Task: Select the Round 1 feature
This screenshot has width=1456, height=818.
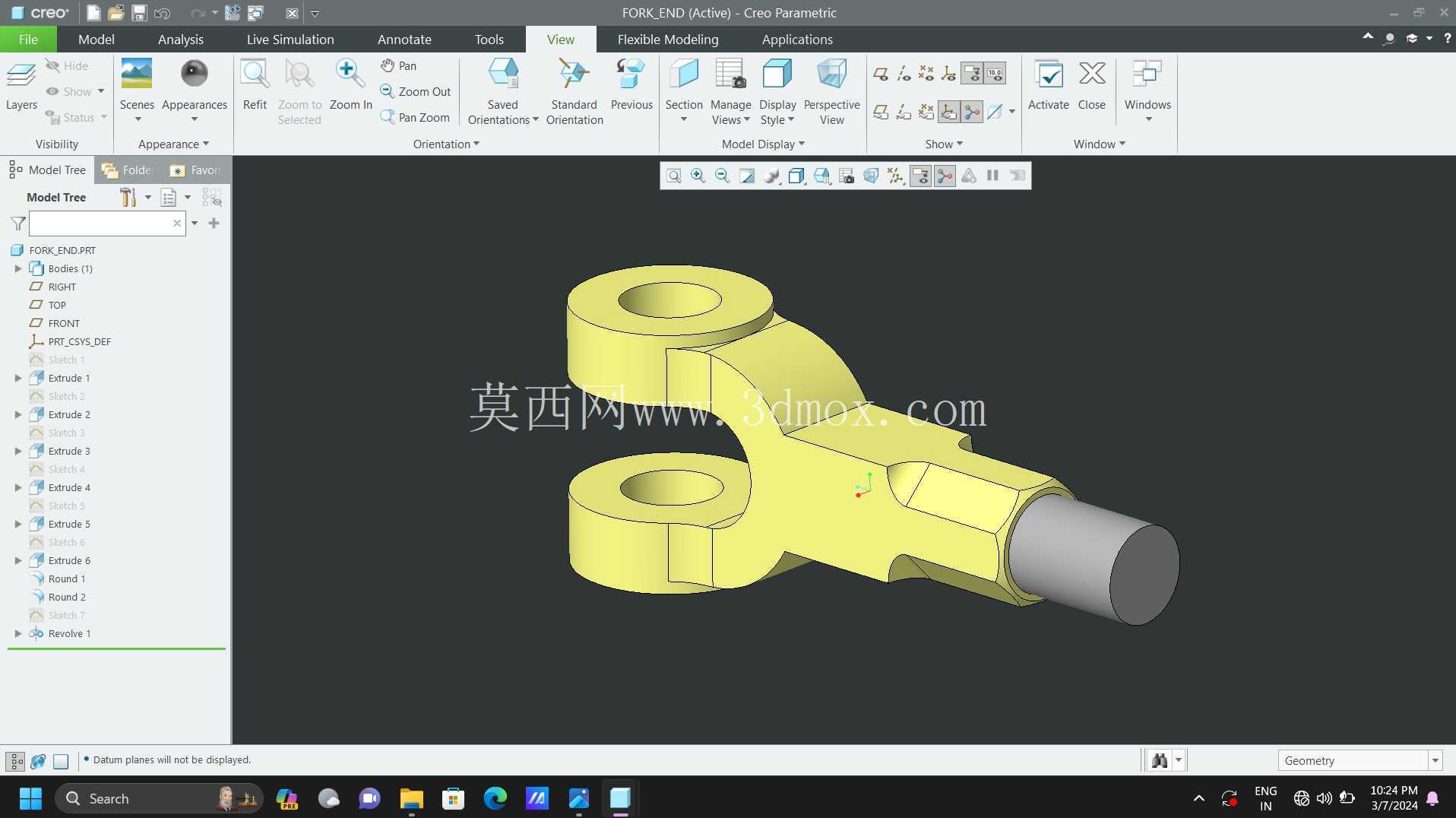Action: [x=67, y=579]
